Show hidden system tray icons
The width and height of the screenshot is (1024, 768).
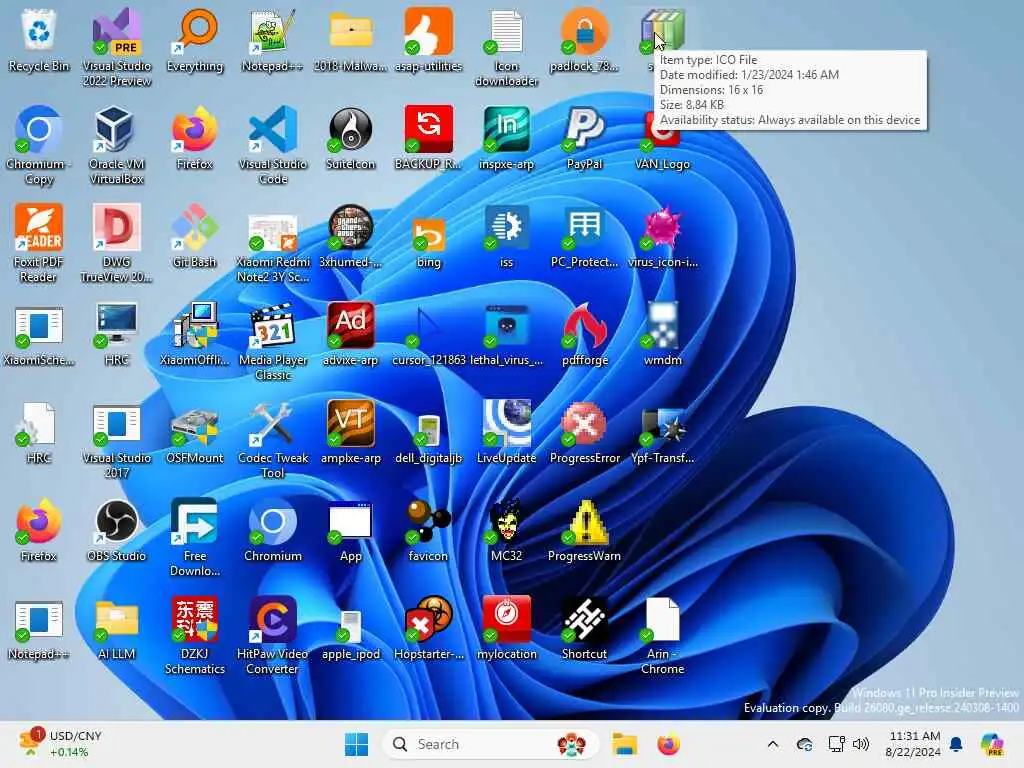[773, 744]
